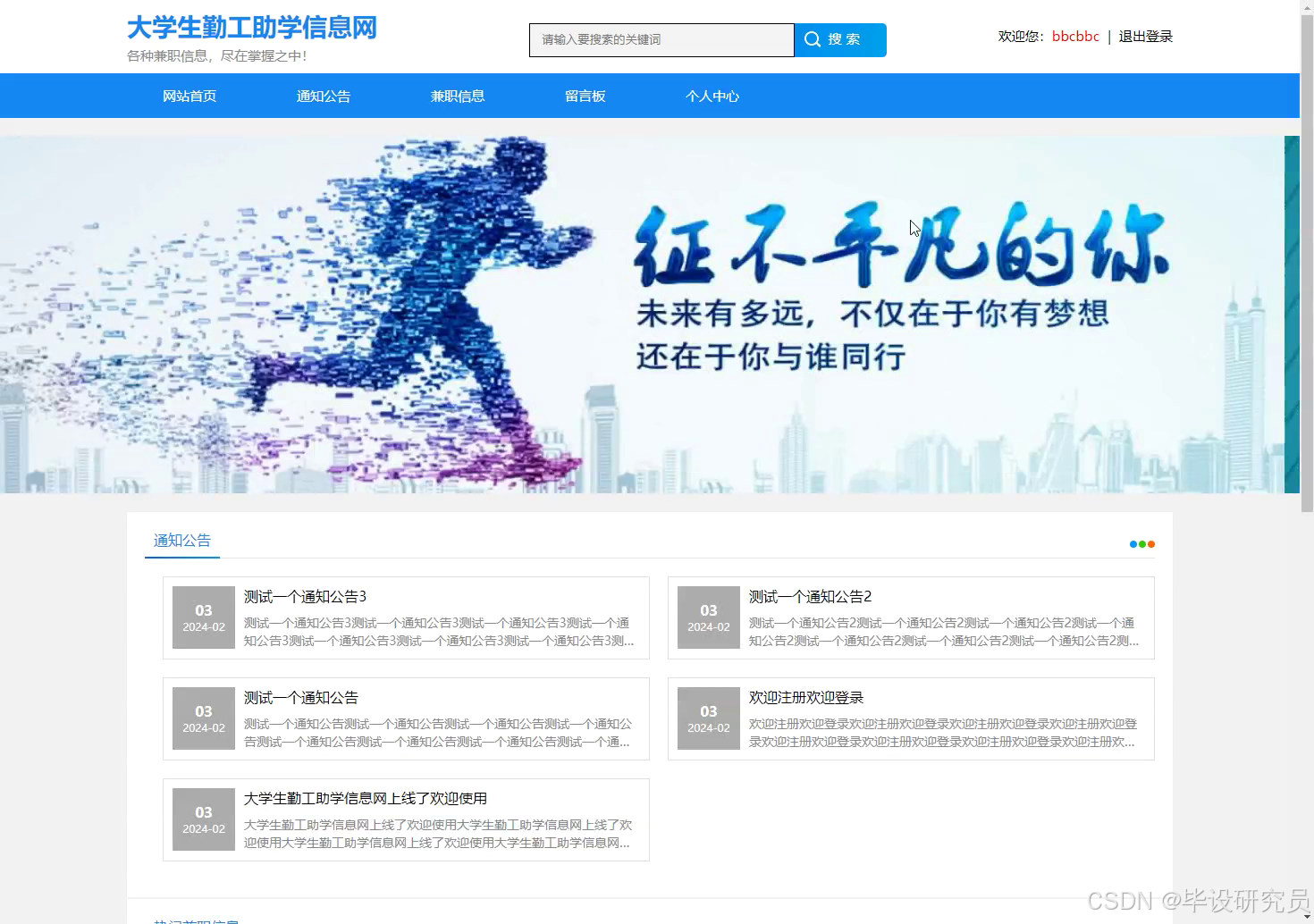Open the bbcbbc username link
The height and width of the screenshot is (924, 1314).
point(1075,37)
